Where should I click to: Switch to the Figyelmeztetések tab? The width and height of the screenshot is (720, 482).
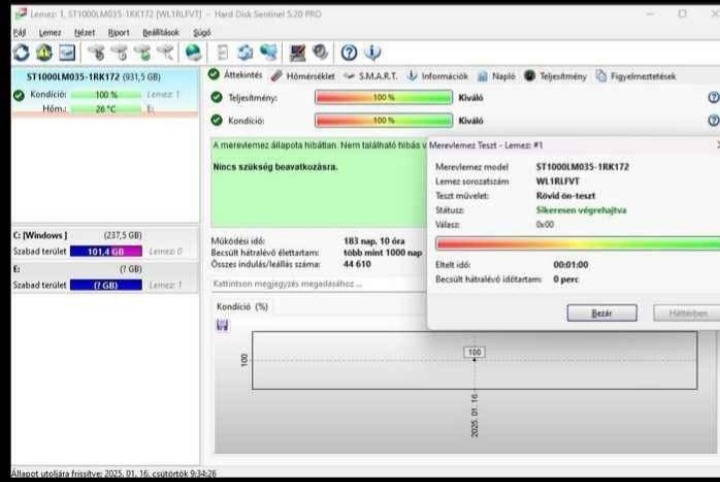coord(636,76)
